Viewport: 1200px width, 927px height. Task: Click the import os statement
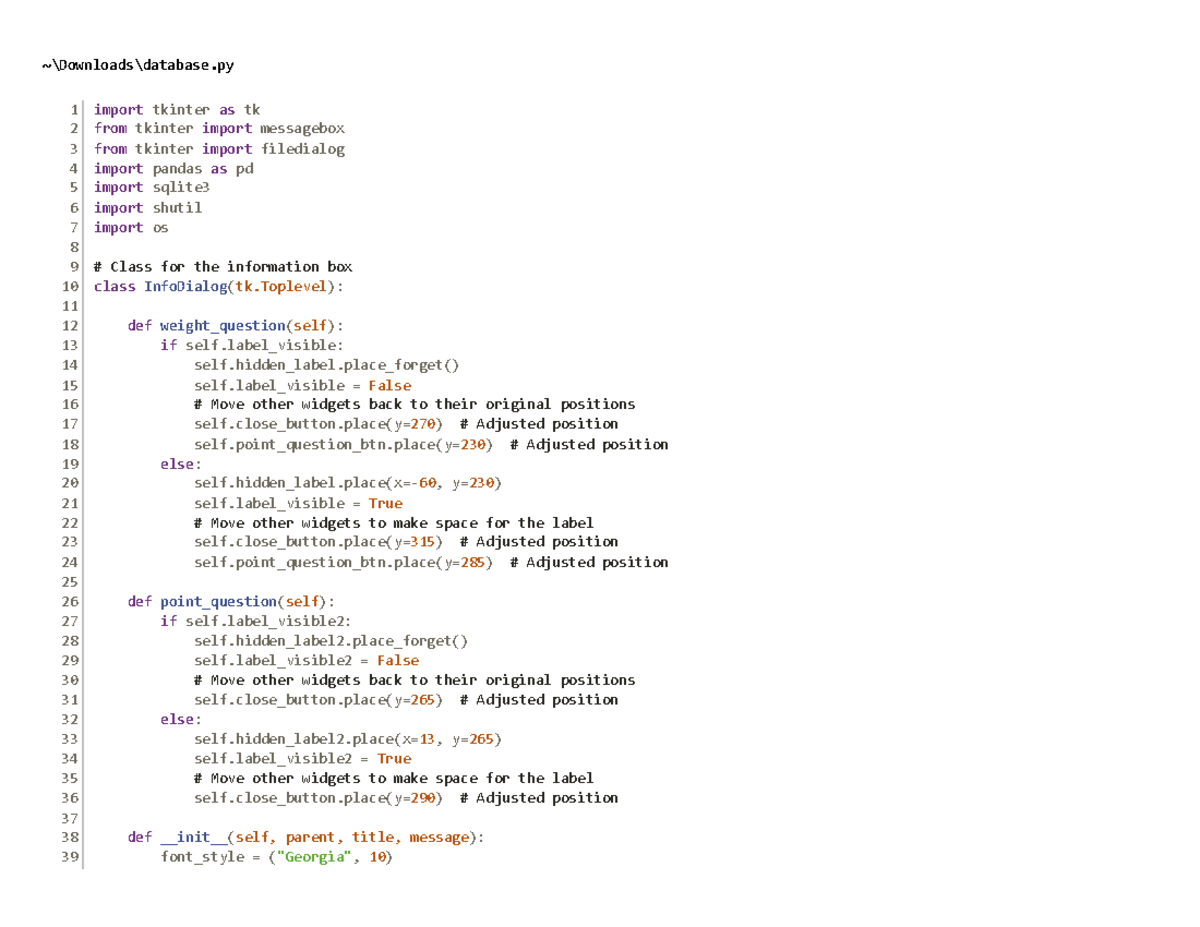131,227
